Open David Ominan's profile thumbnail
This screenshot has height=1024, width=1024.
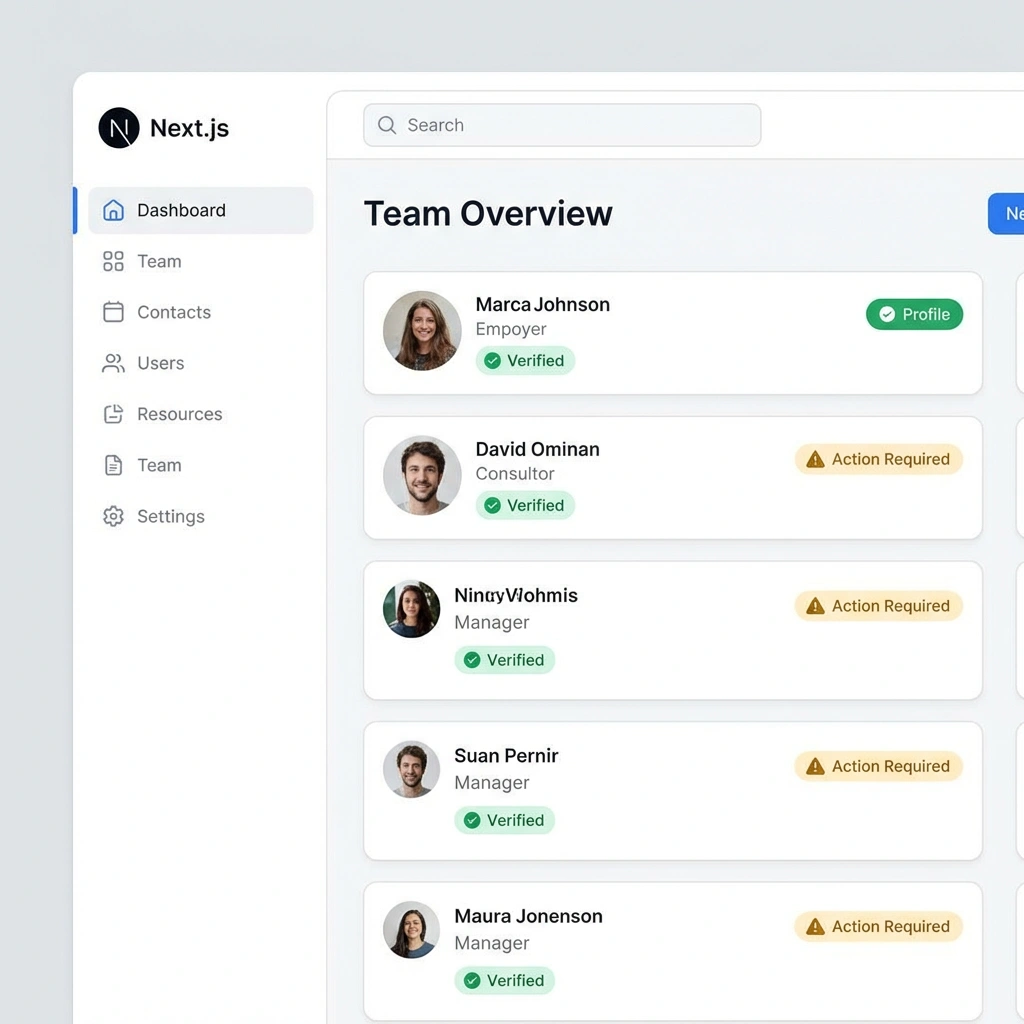421,475
